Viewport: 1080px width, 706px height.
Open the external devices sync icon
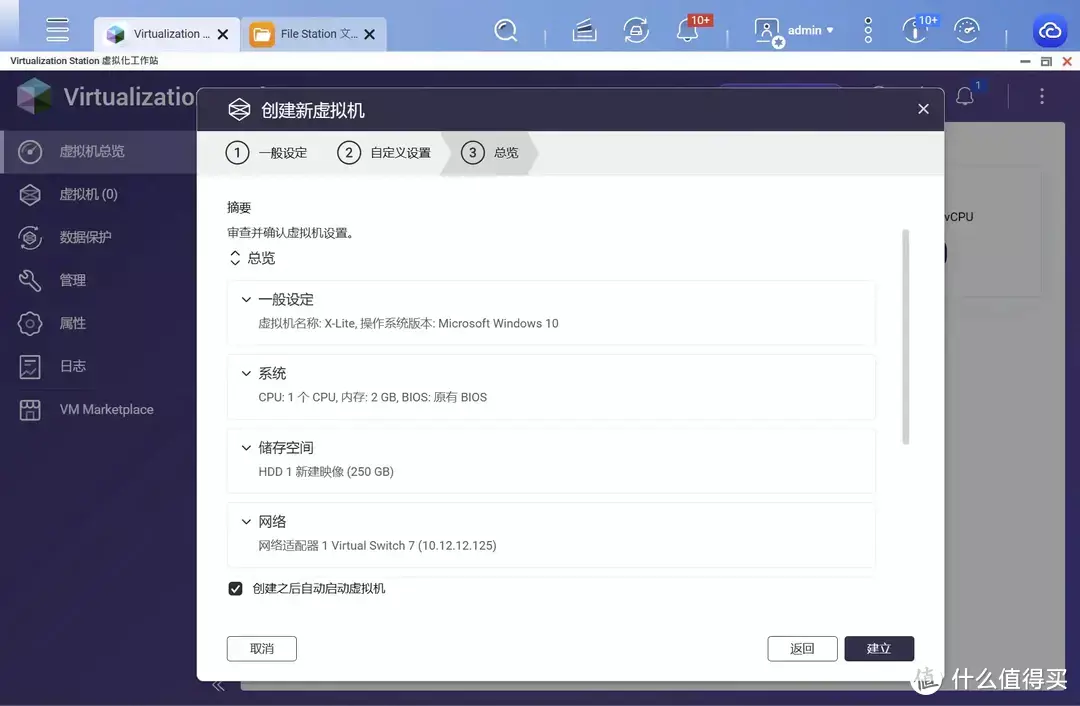click(636, 30)
